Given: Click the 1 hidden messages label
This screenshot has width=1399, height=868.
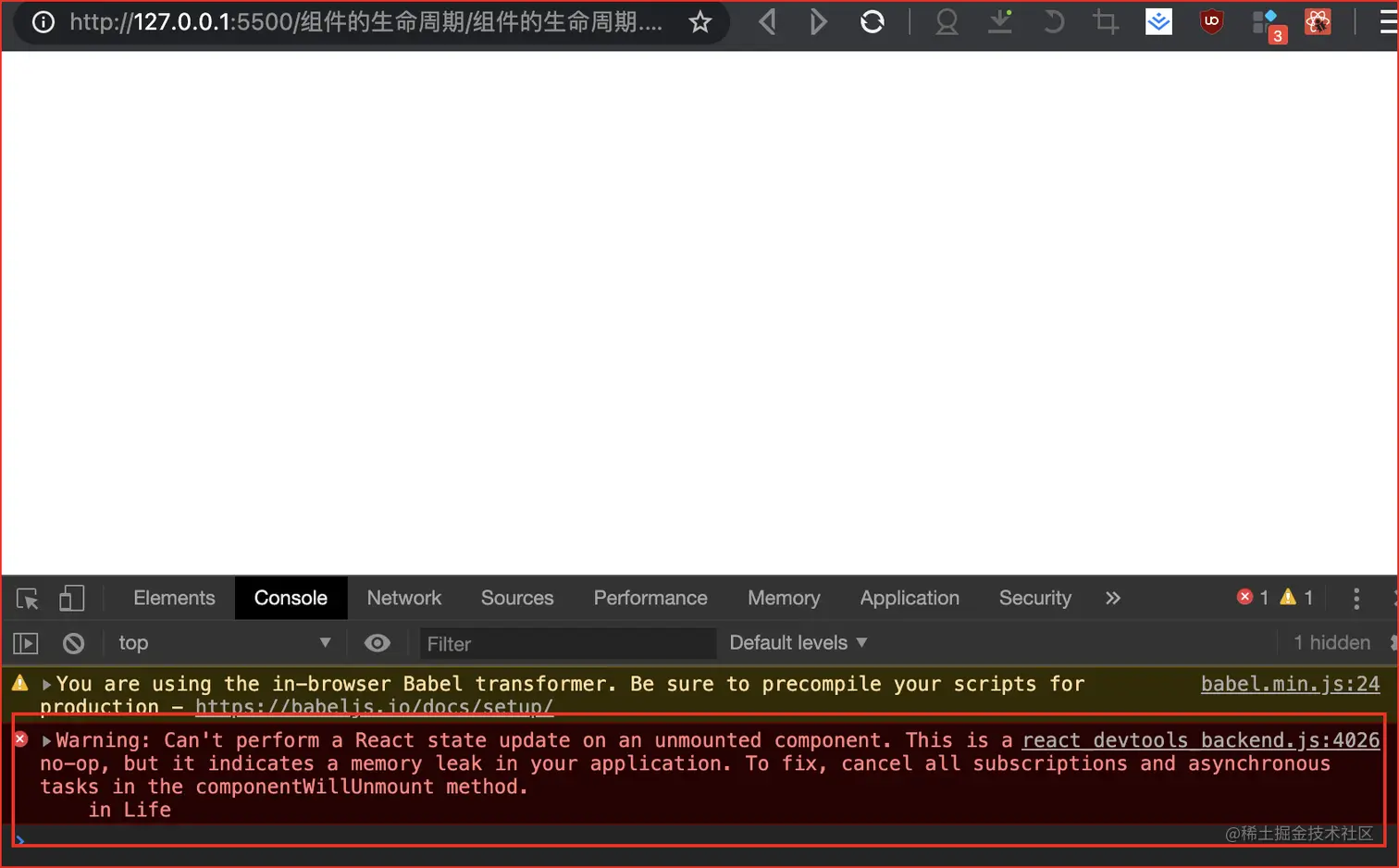Looking at the screenshot, I should click(1331, 643).
